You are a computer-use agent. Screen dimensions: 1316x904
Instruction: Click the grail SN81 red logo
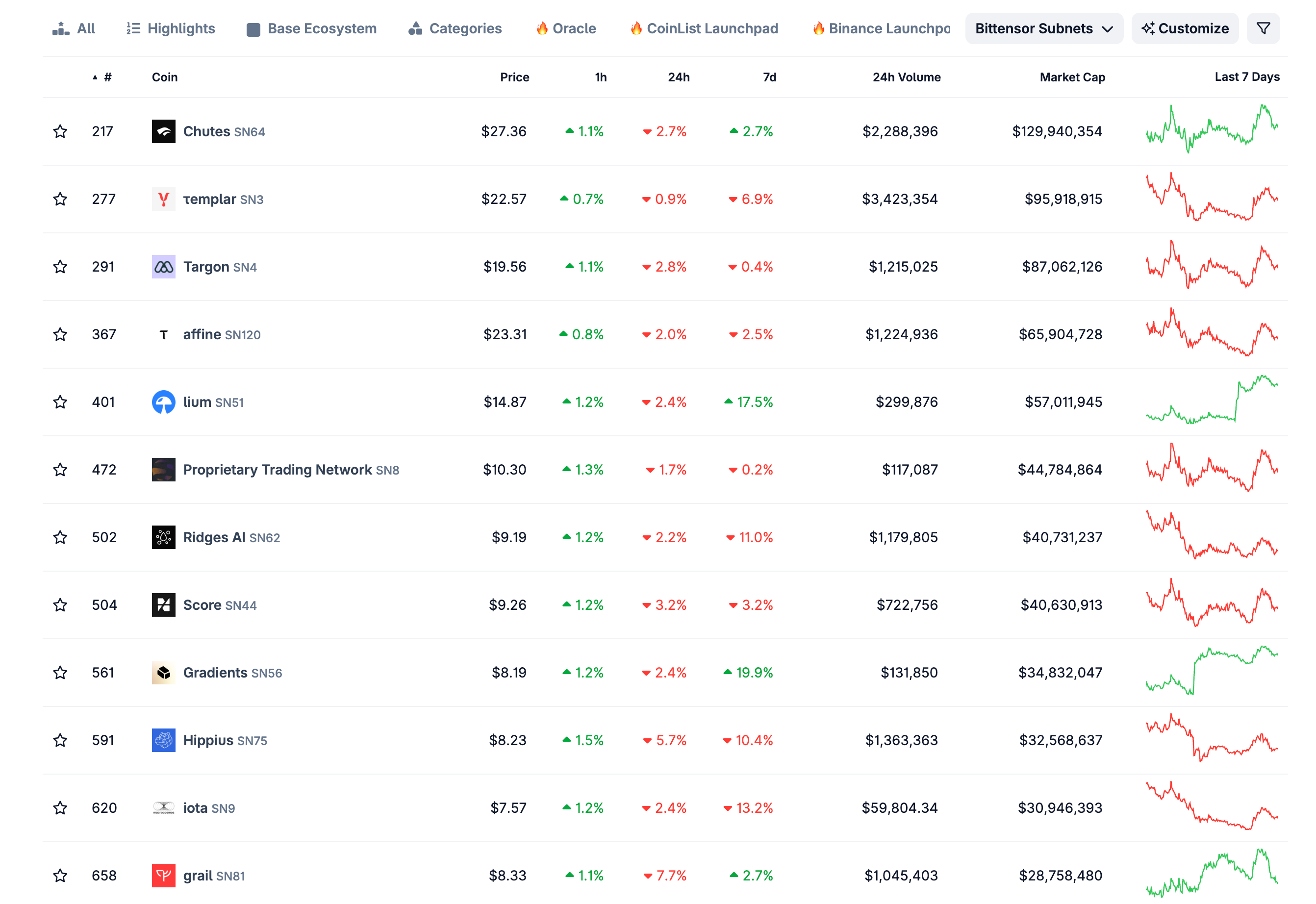click(163, 875)
